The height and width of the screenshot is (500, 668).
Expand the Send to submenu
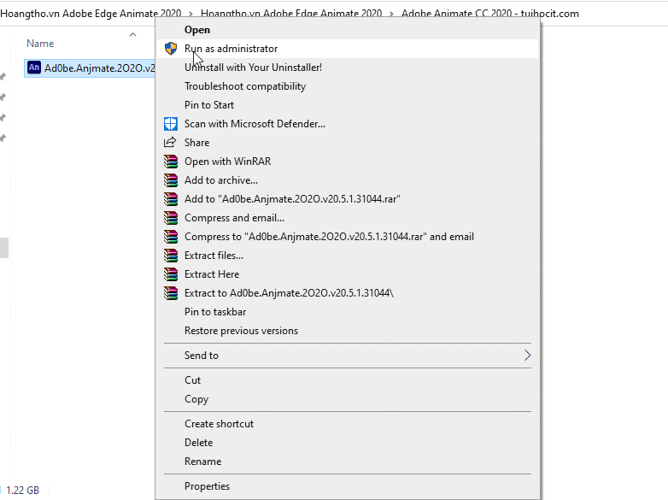pyautogui.click(x=348, y=355)
